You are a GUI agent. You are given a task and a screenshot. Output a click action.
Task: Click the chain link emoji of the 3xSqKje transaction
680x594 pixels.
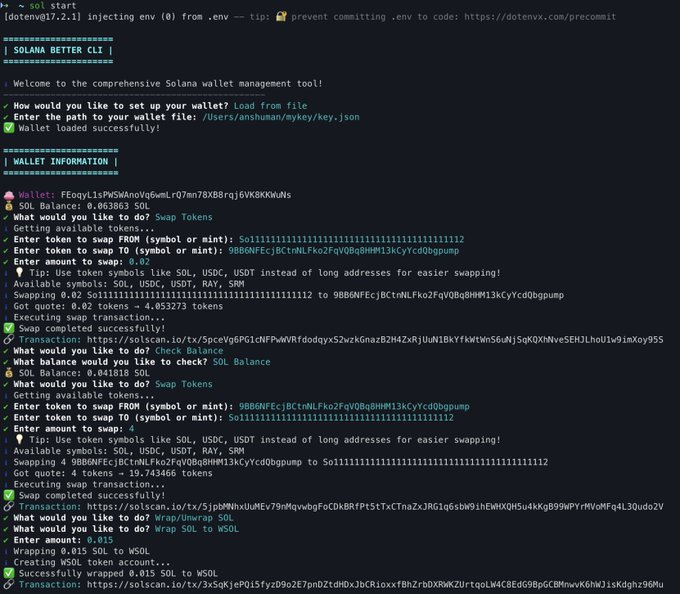(x=9, y=584)
